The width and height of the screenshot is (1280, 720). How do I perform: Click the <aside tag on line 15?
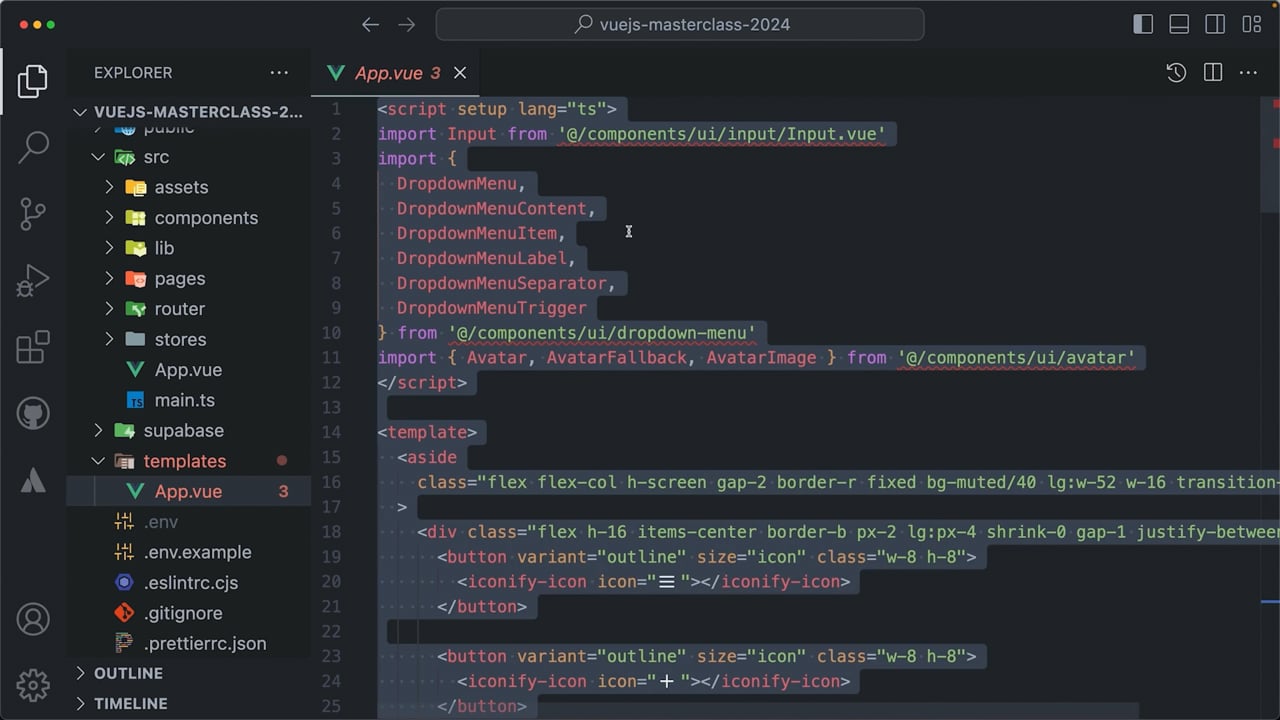(x=427, y=457)
